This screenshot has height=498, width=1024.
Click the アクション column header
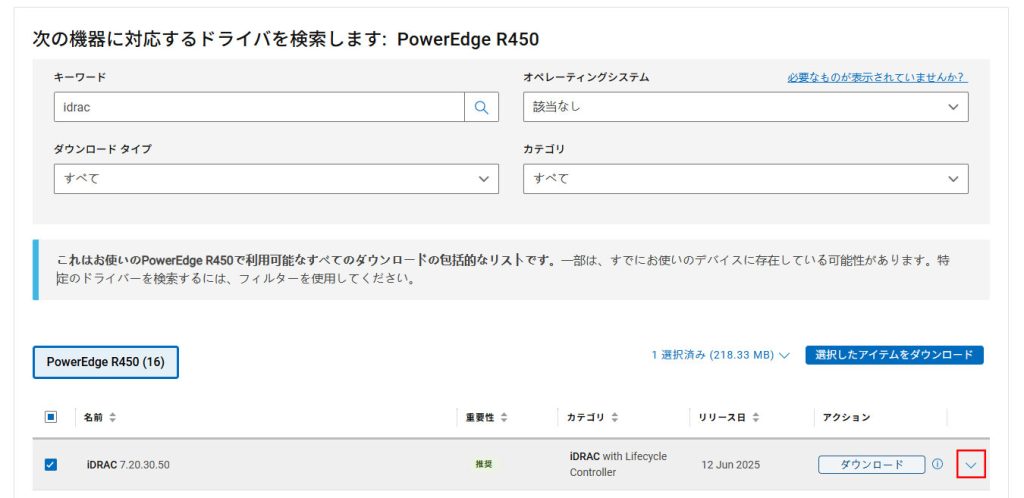click(846, 417)
